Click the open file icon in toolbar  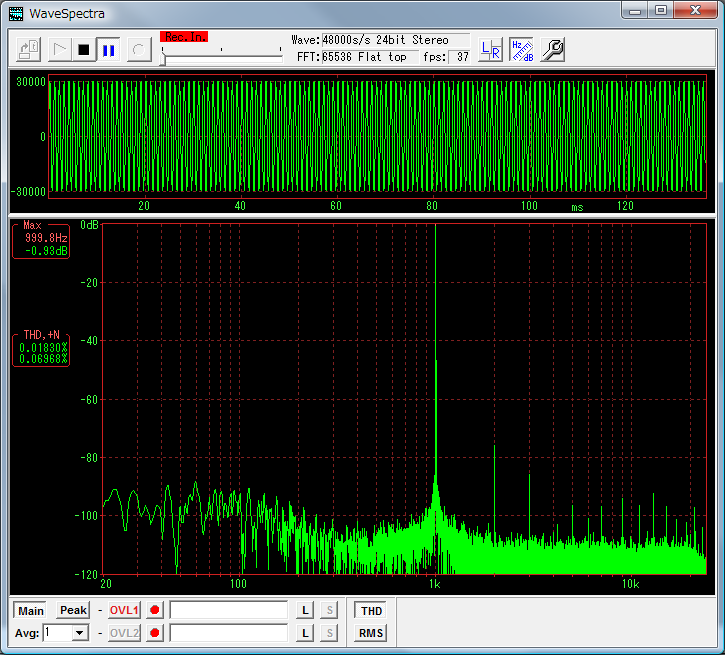(x=29, y=49)
